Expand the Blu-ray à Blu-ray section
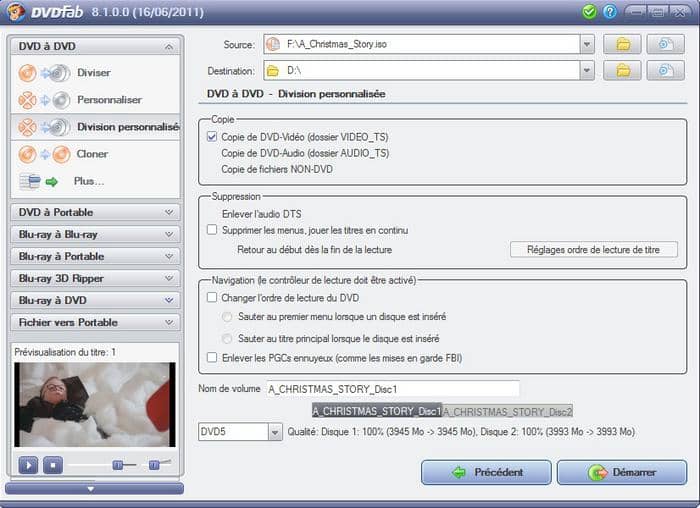The height and width of the screenshot is (508, 700). (169, 234)
